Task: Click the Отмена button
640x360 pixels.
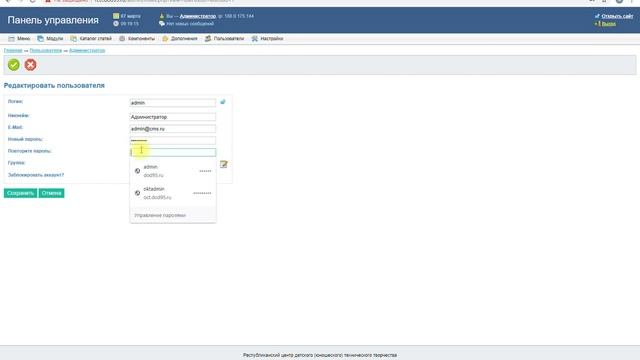Action: (51, 193)
